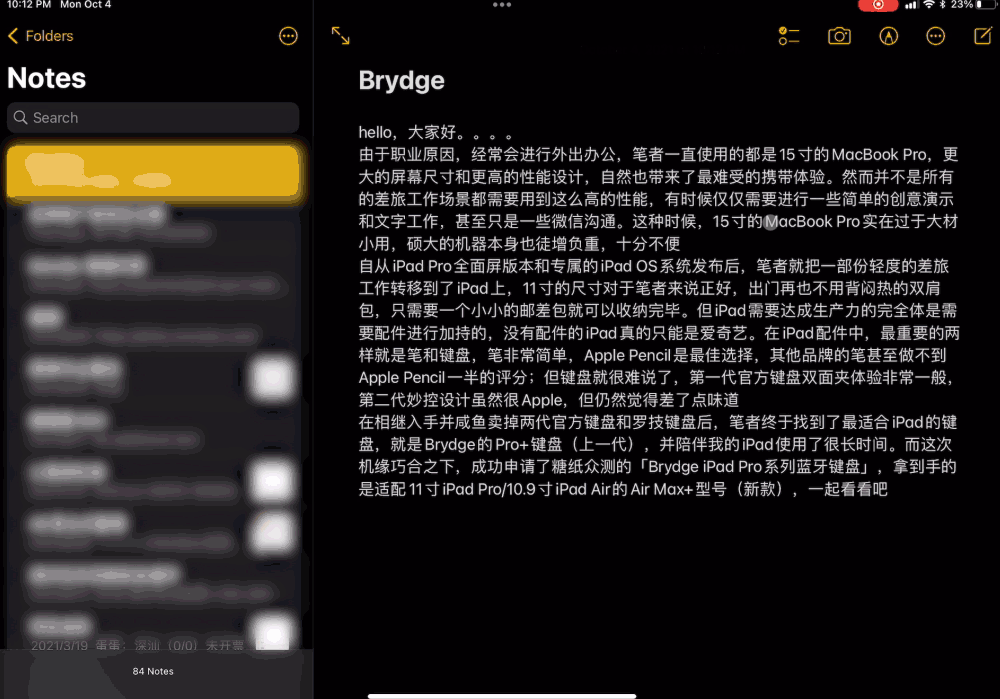Go back to Folders
This screenshot has height=699, width=1000.
click(41, 36)
